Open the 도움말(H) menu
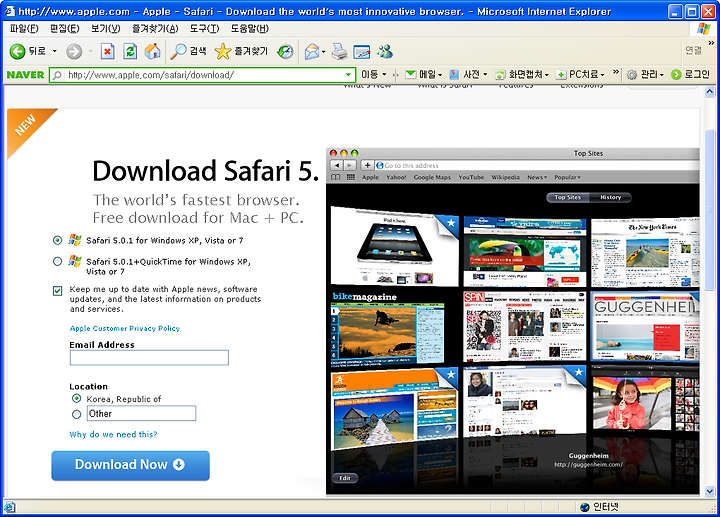Screen dimensions: 720x517 pyautogui.click(x=249, y=28)
